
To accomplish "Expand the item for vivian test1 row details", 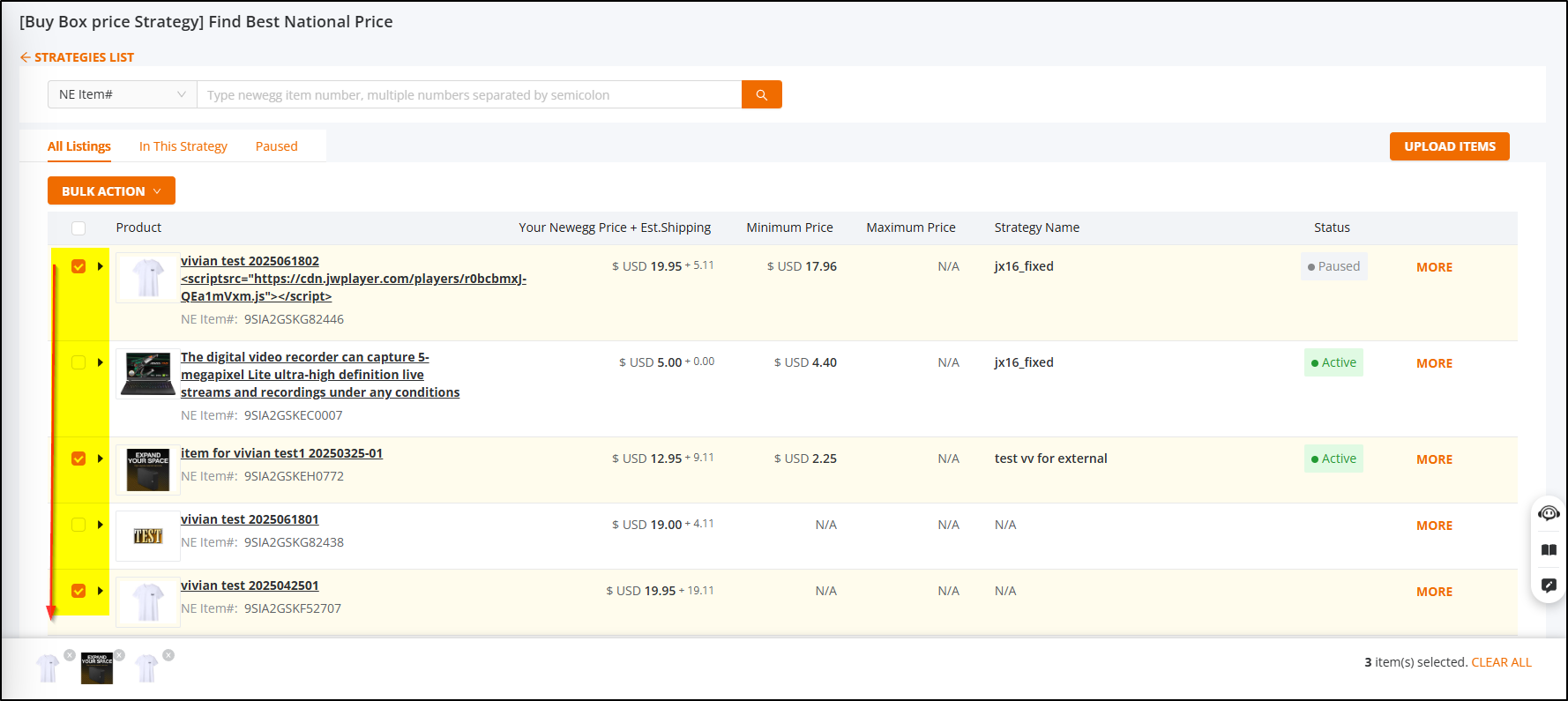I will coord(101,459).
